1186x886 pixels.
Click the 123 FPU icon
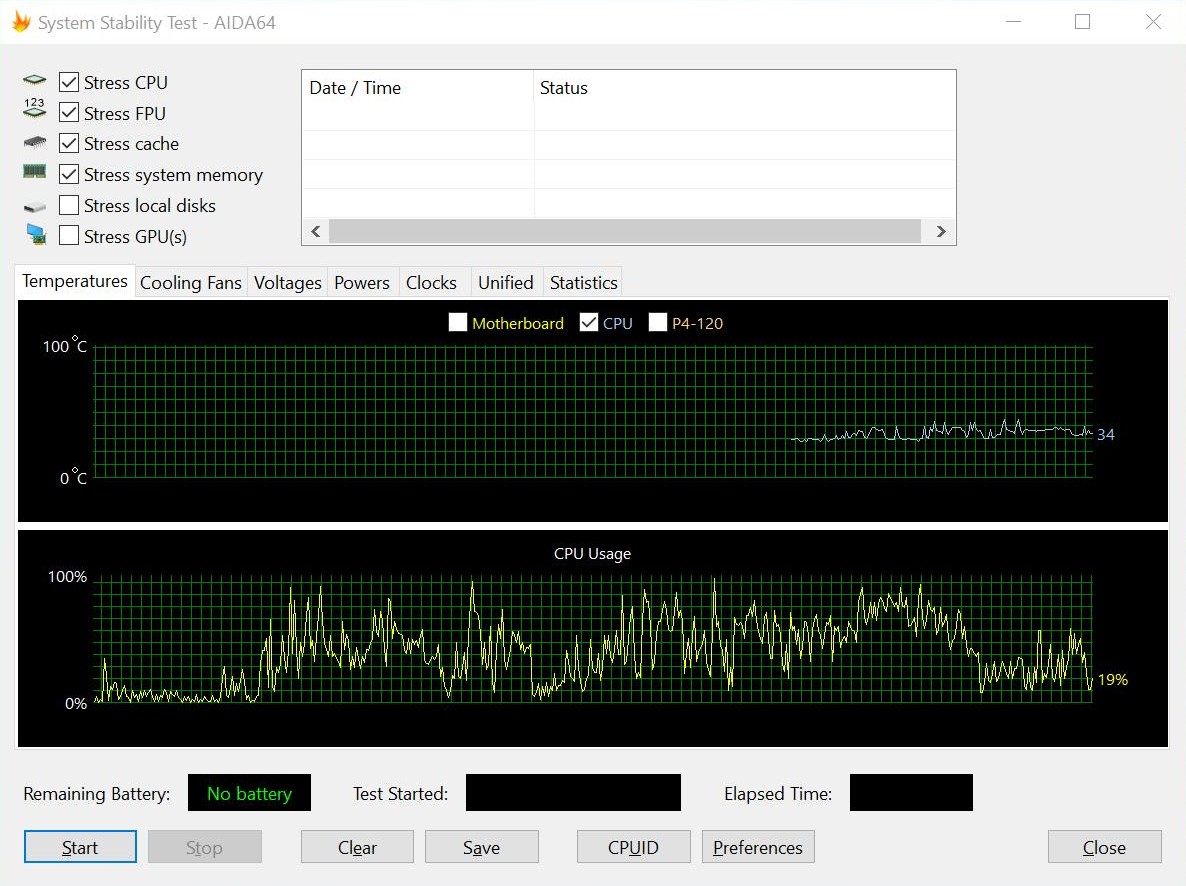click(34, 107)
